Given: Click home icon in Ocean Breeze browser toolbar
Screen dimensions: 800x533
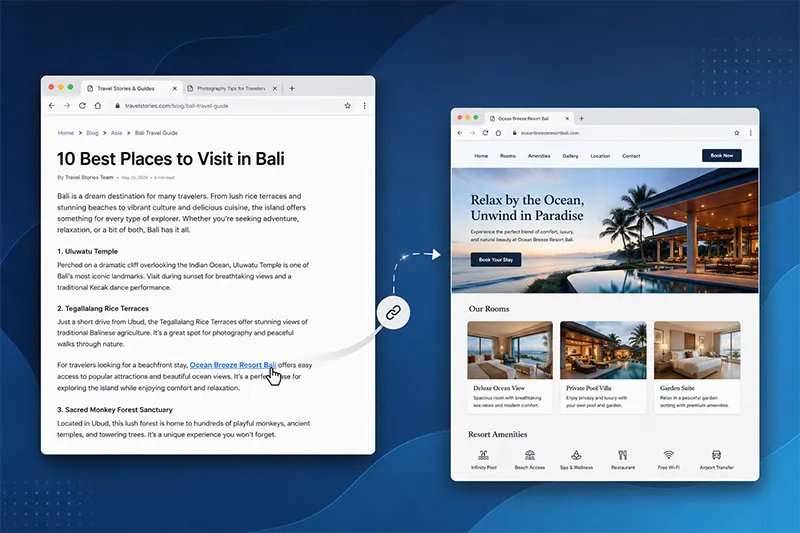Looking at the screenshot, I should [x=498, y=133].
